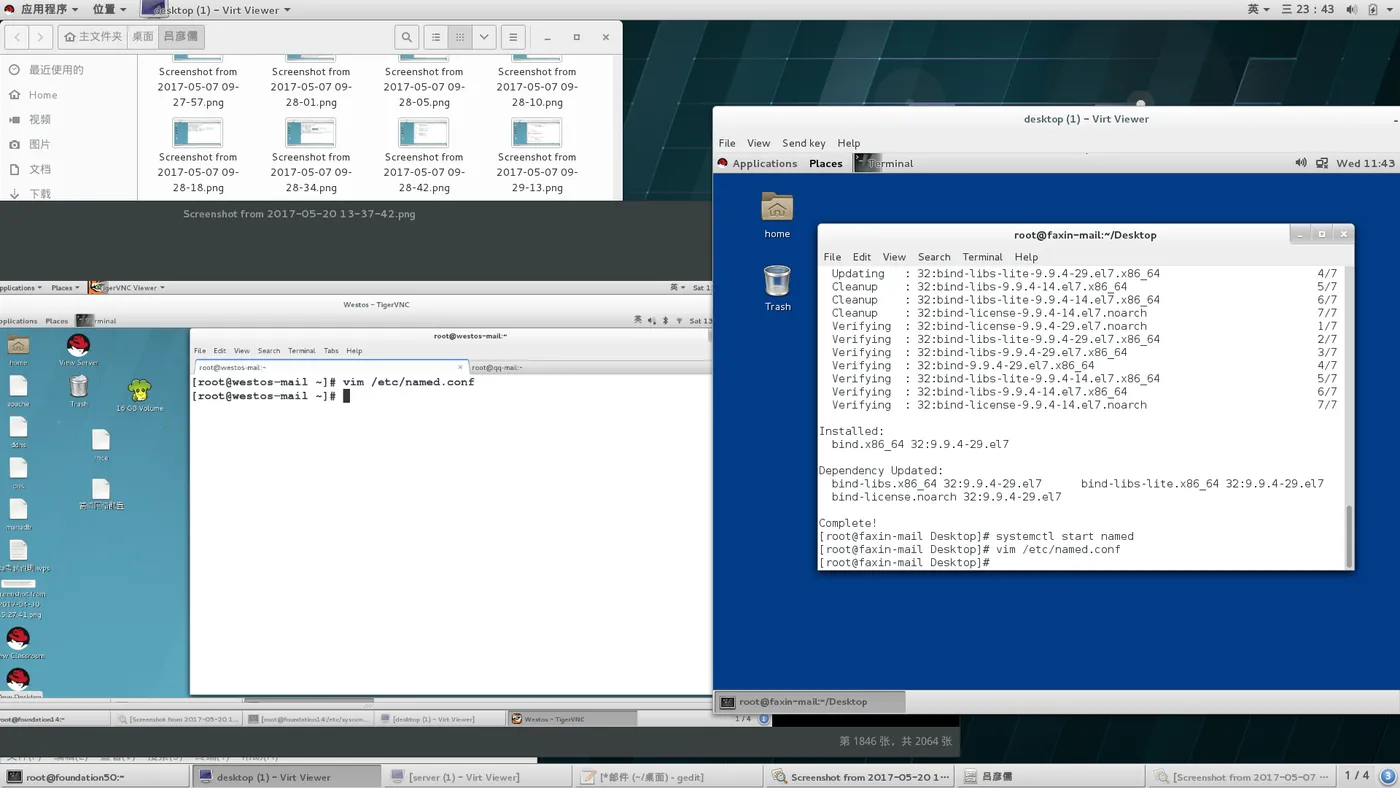Screen dimensions: 1400x788
Task: Open the Trash desktop icon in guest
Action: point(777,288)
